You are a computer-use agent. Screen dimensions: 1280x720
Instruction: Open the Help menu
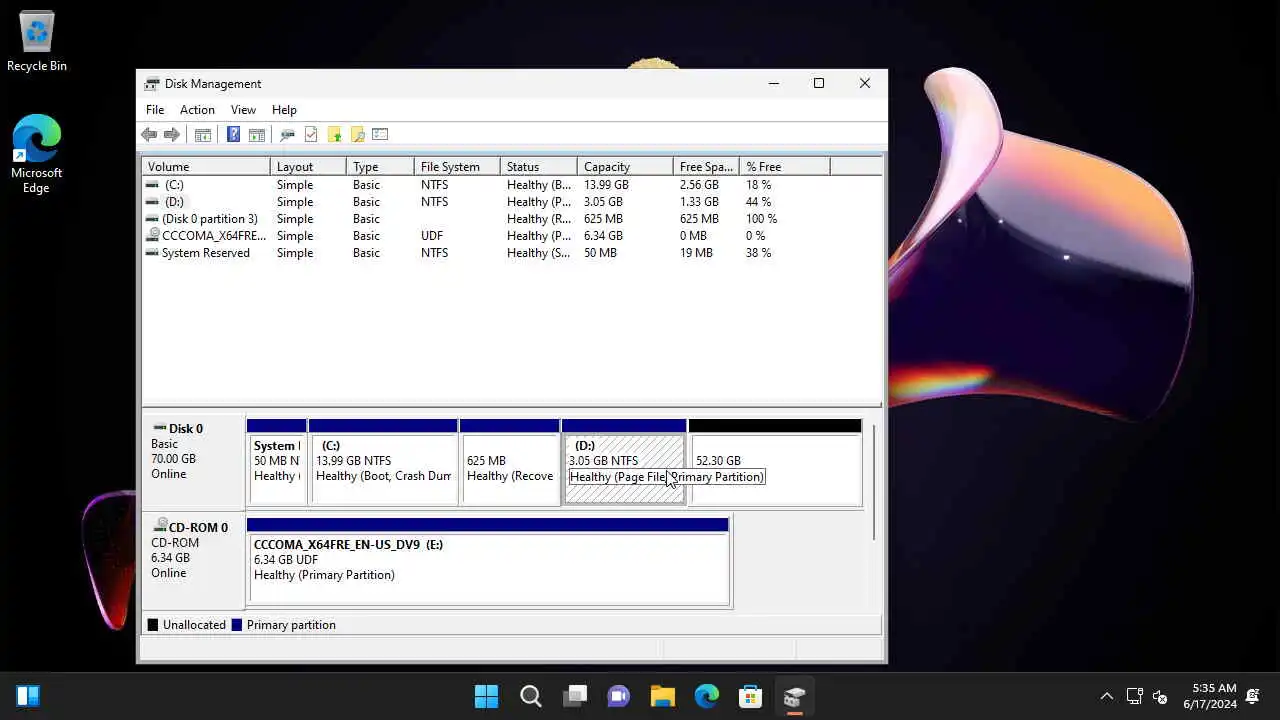click(x=284, y=110)
